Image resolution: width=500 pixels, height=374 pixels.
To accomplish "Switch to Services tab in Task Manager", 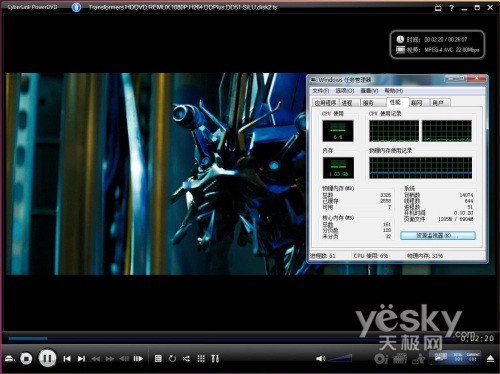I will tap(373, 103).
